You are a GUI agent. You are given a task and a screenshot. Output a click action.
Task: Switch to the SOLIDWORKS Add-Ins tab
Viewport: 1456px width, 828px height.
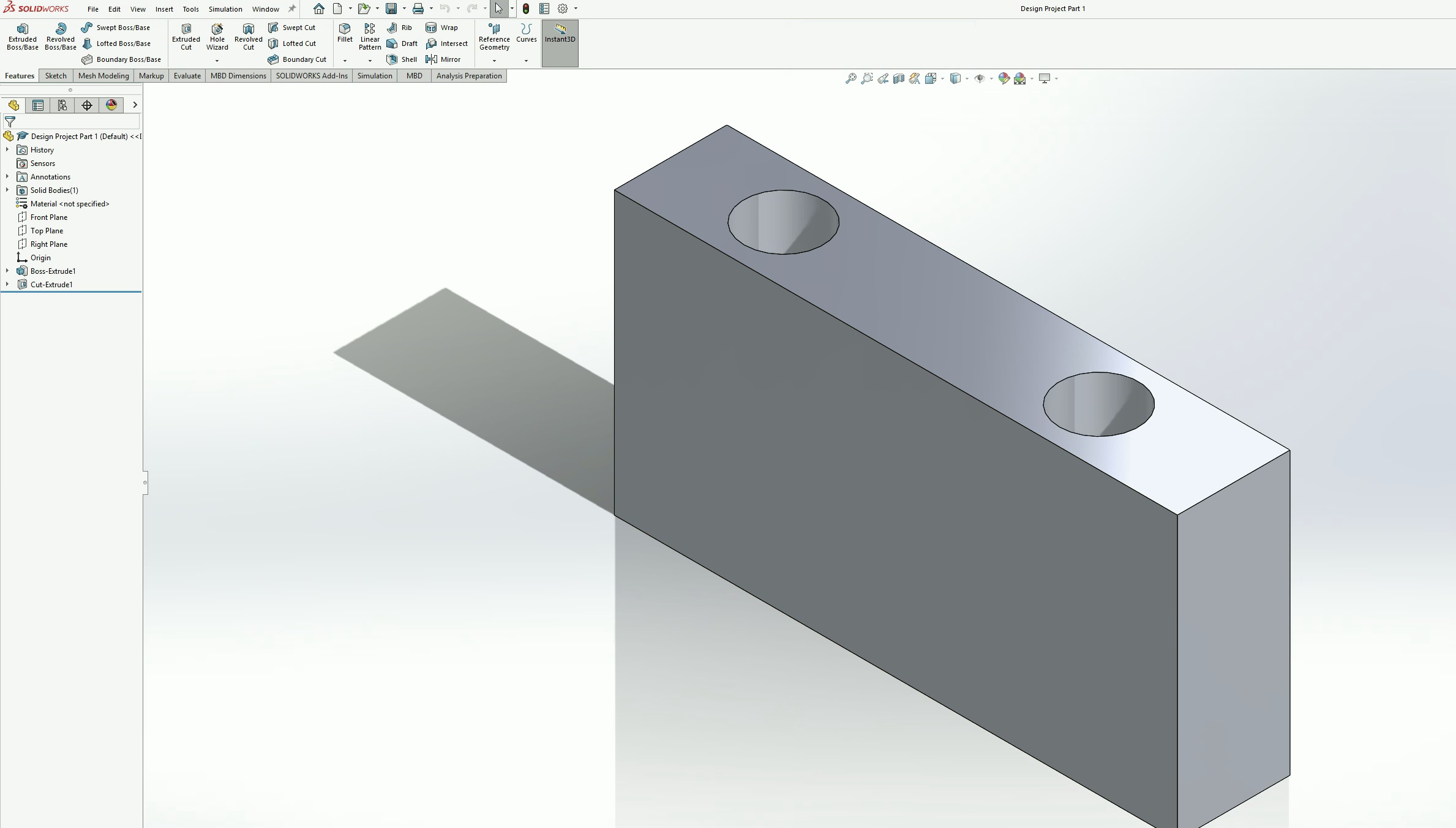click(312, 76)
